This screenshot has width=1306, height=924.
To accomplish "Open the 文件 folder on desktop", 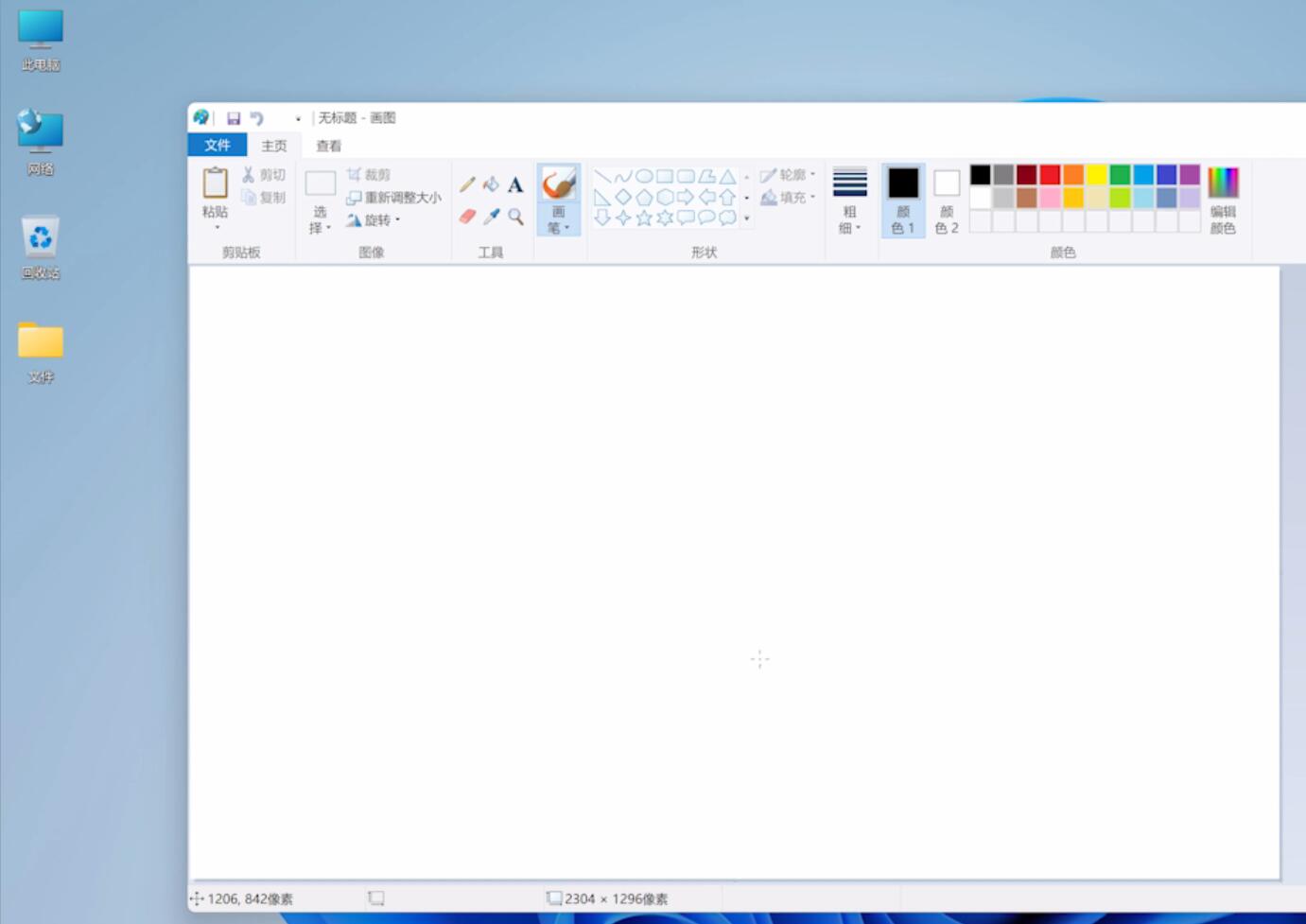I will [41, 353].
